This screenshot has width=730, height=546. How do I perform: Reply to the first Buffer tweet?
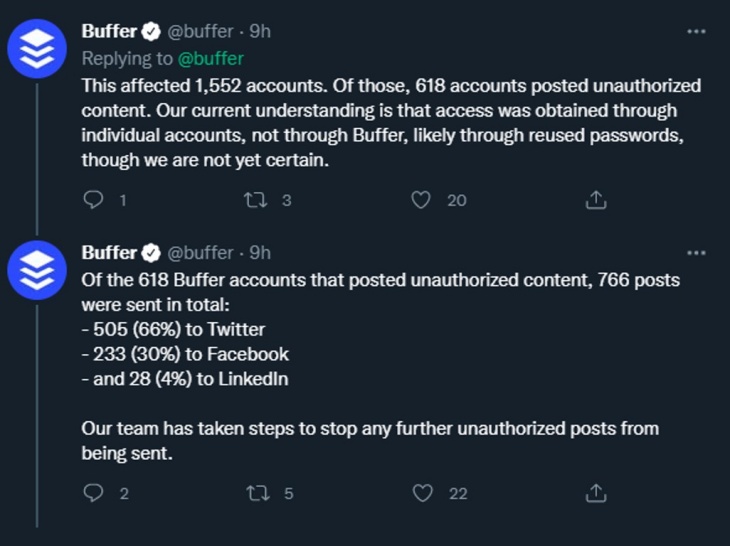93,200
